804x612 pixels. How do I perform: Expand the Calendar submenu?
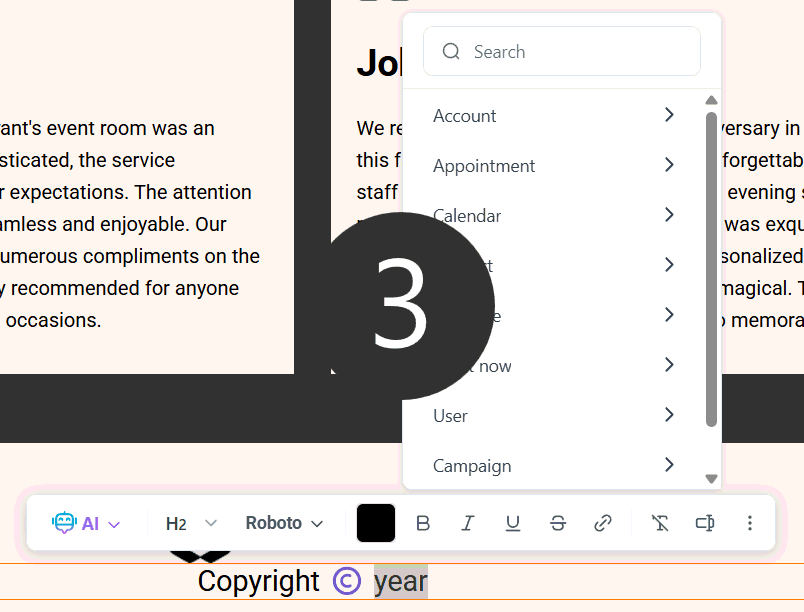point(555,216)
